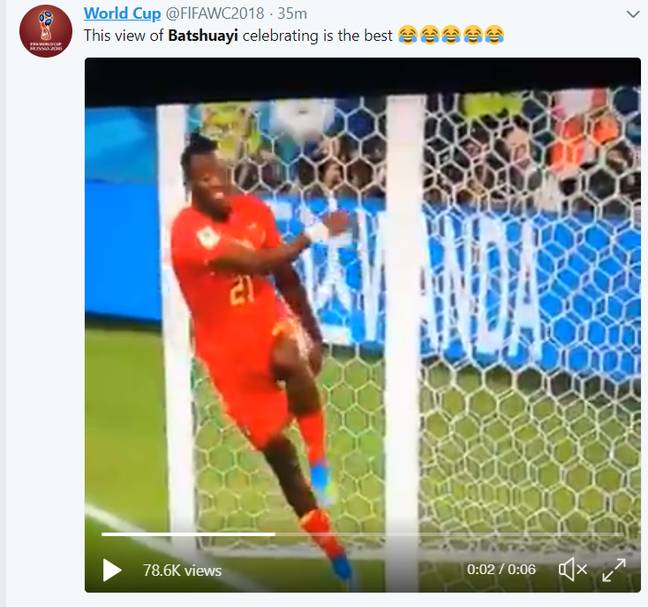Expand the video to fullscreen
This screenshot has width=648, height=607.
tap(614, 570)
